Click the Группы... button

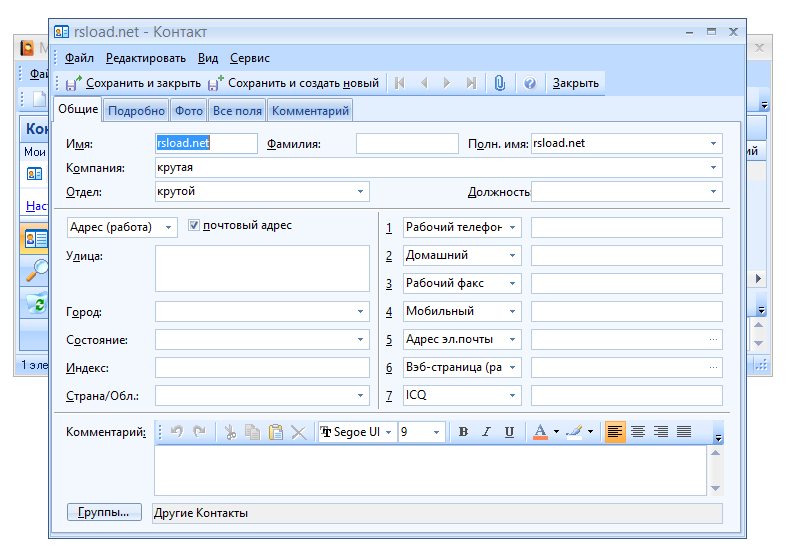point(104,512)
